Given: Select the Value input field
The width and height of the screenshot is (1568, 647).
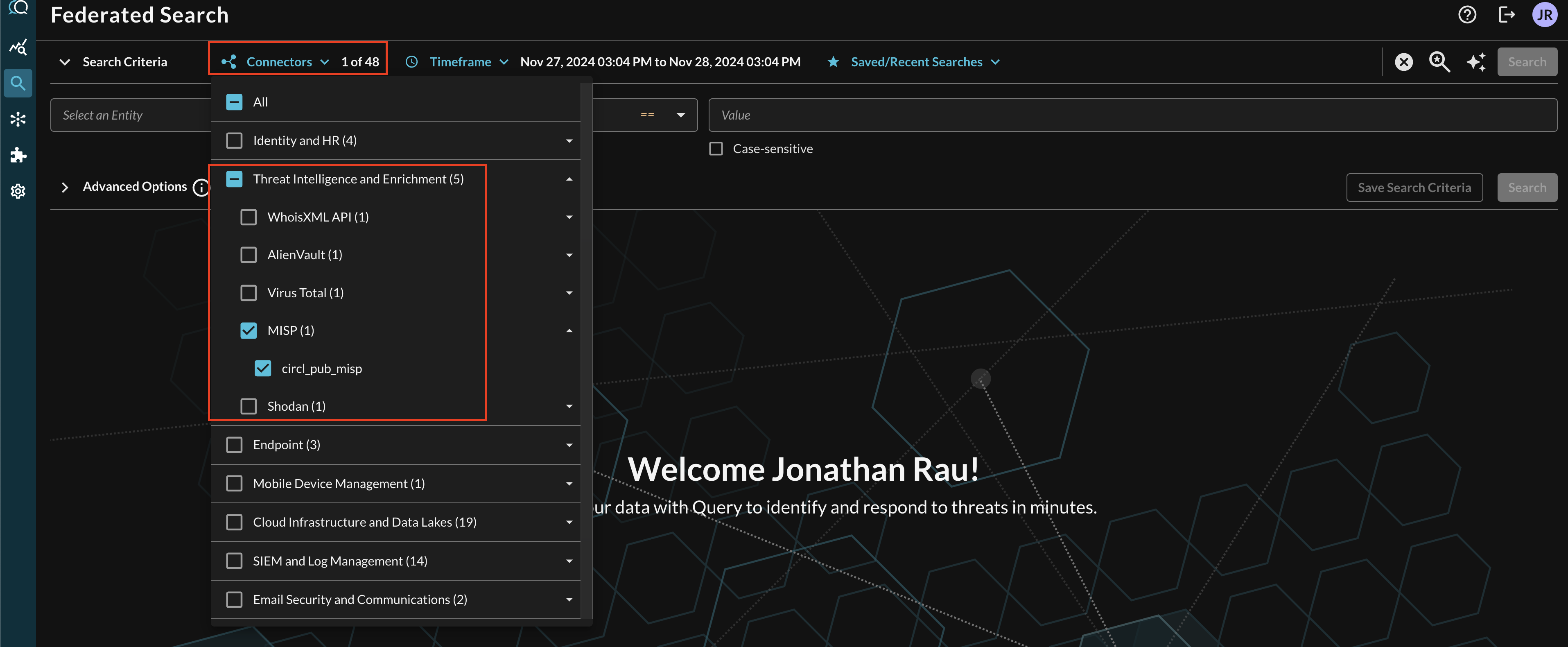Looking at the screenshot, I should [1135, 113].
